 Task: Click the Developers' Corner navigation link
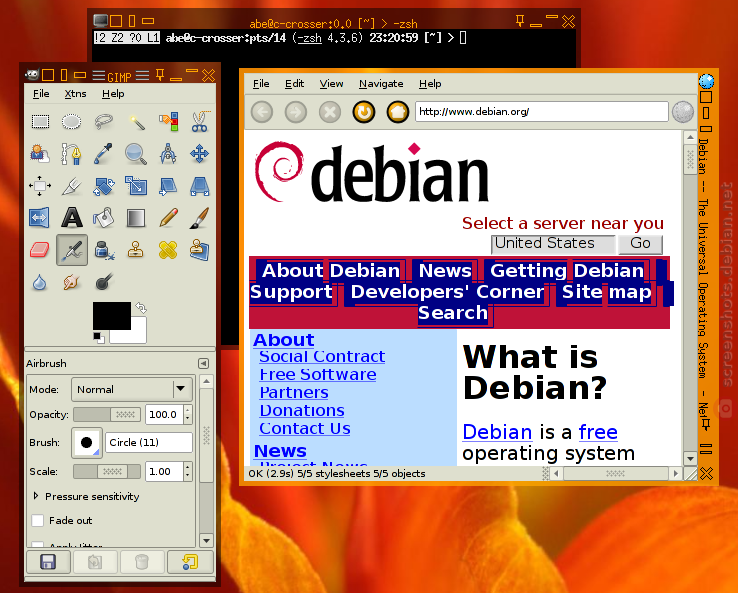point(448,292)
